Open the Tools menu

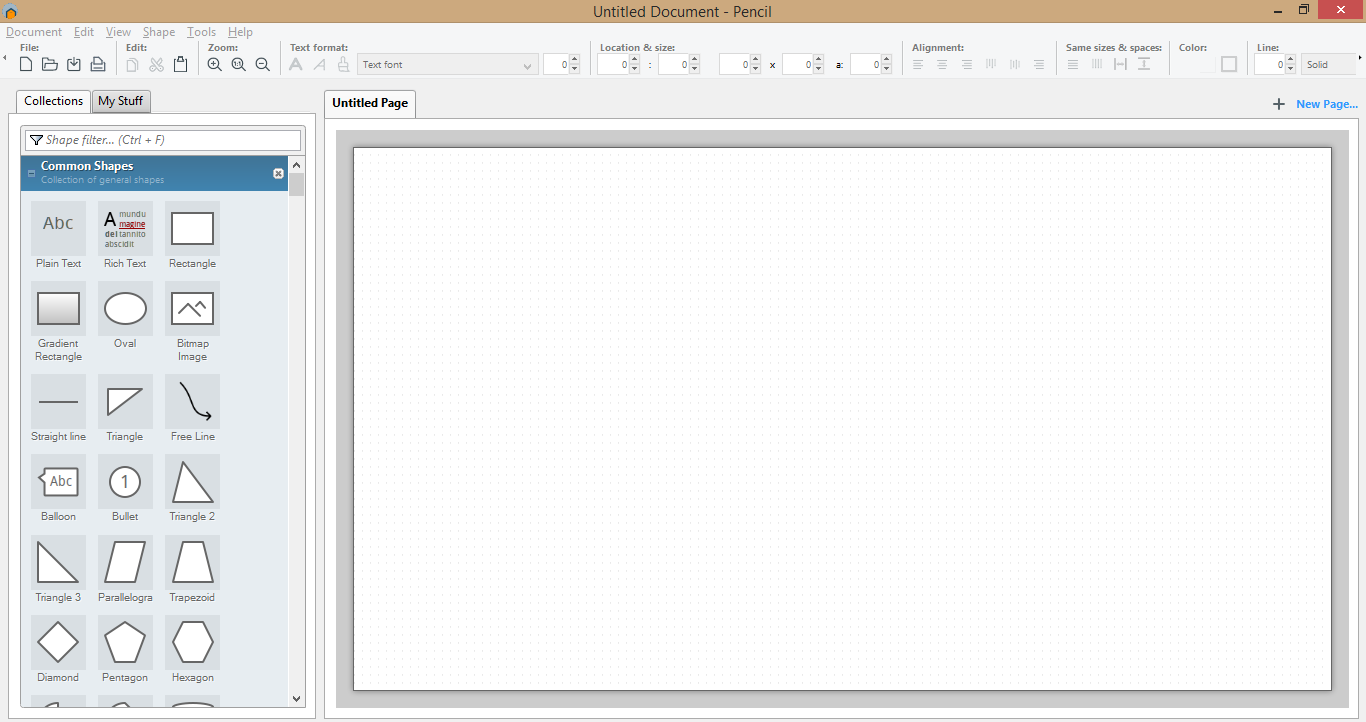tap(201, 32)
